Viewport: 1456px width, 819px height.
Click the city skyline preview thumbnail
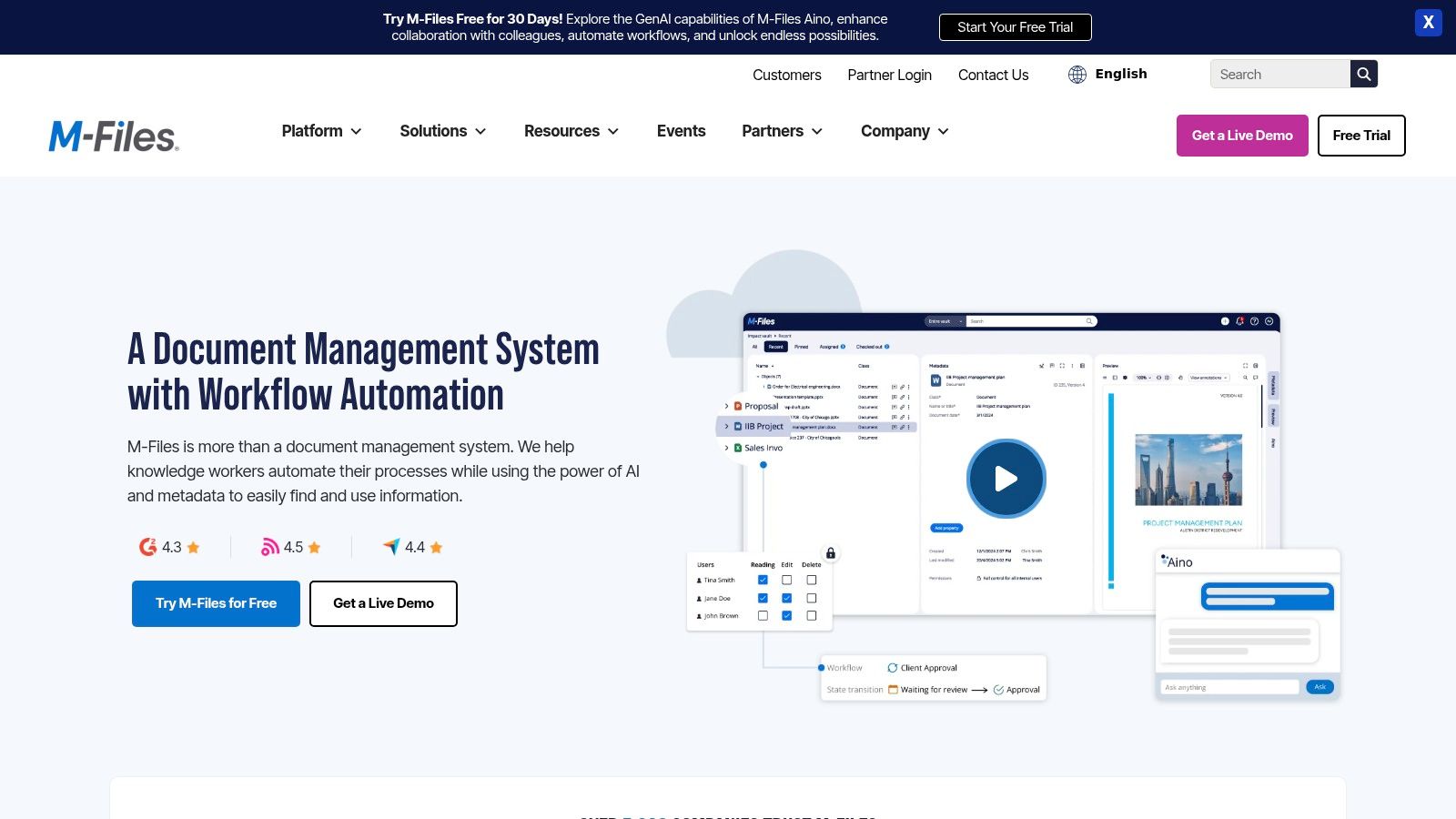tap(1188, 470)
